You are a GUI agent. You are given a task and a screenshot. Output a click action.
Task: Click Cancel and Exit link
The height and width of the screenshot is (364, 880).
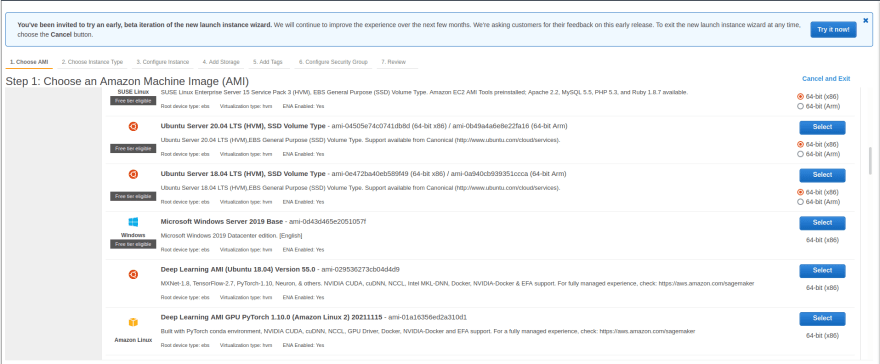pyautogui.click(x=826, y=79)
